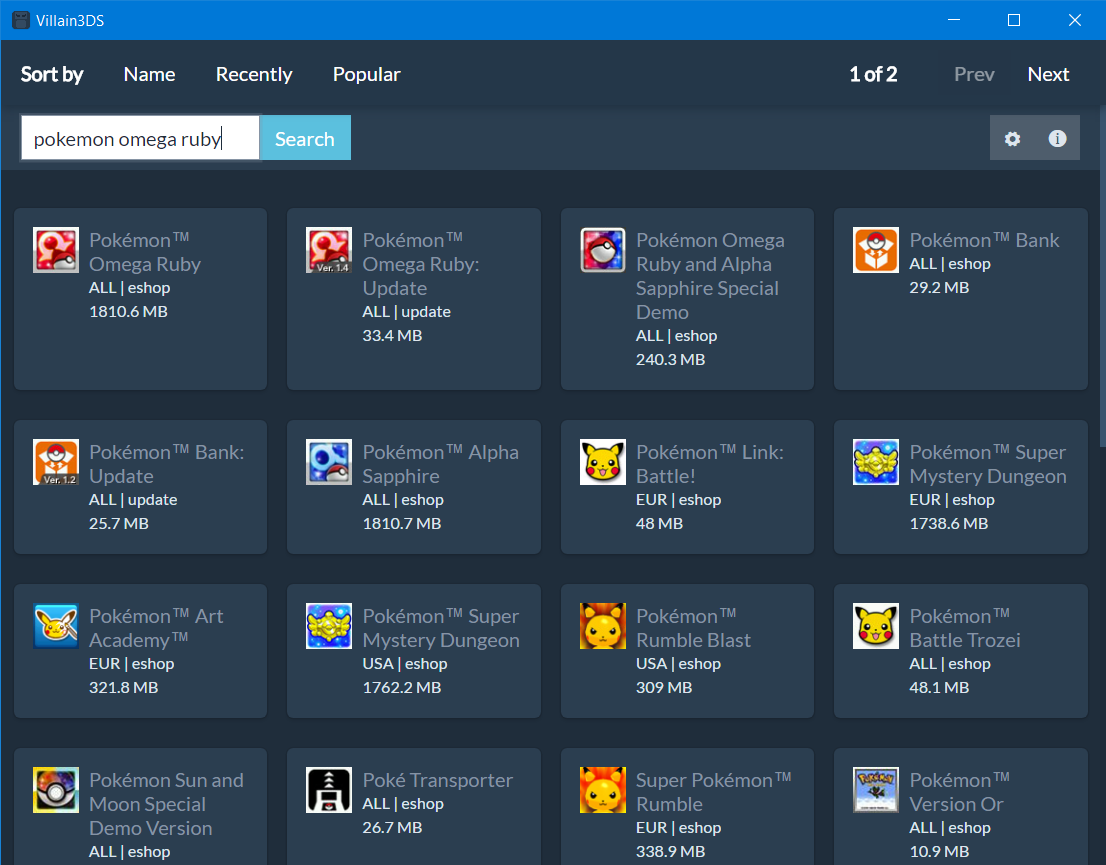The width and height of the screenshot is (1106, 865).
Task: Open the Pokémon™ Bank title
Action: click(x=984, y=240)
